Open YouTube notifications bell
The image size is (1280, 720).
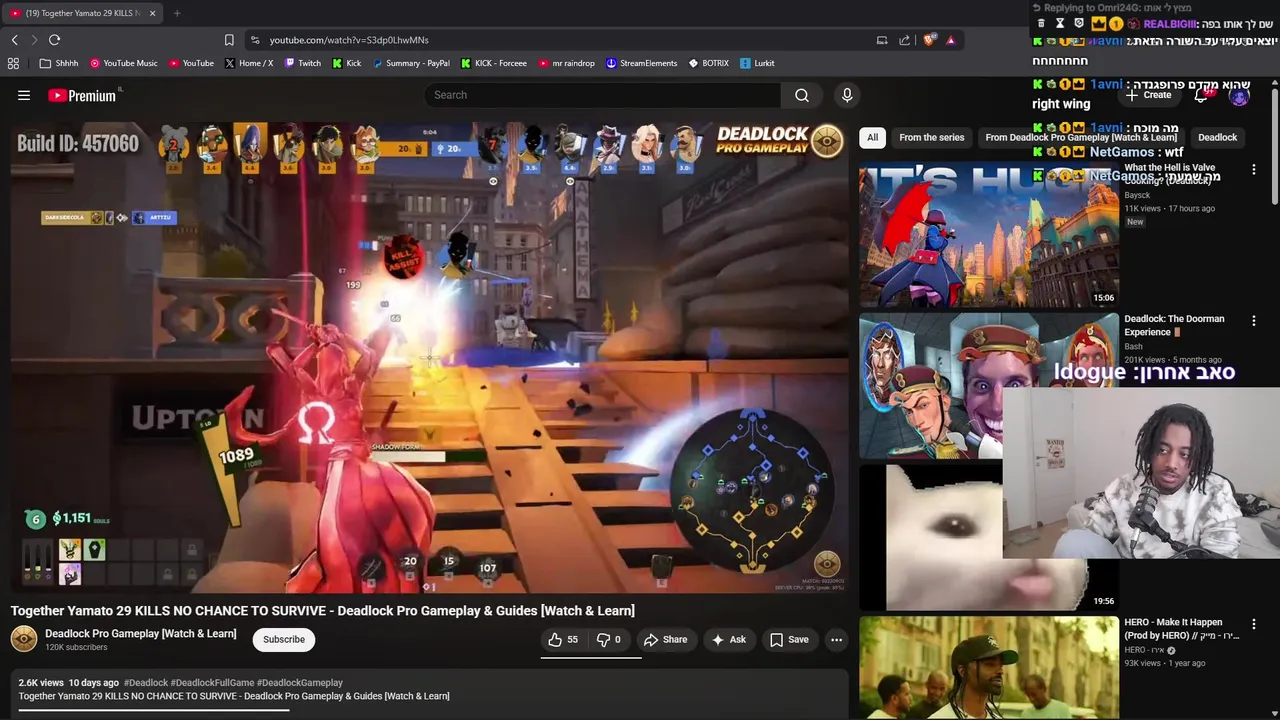pyautogui.click(x=1201, y=95)
